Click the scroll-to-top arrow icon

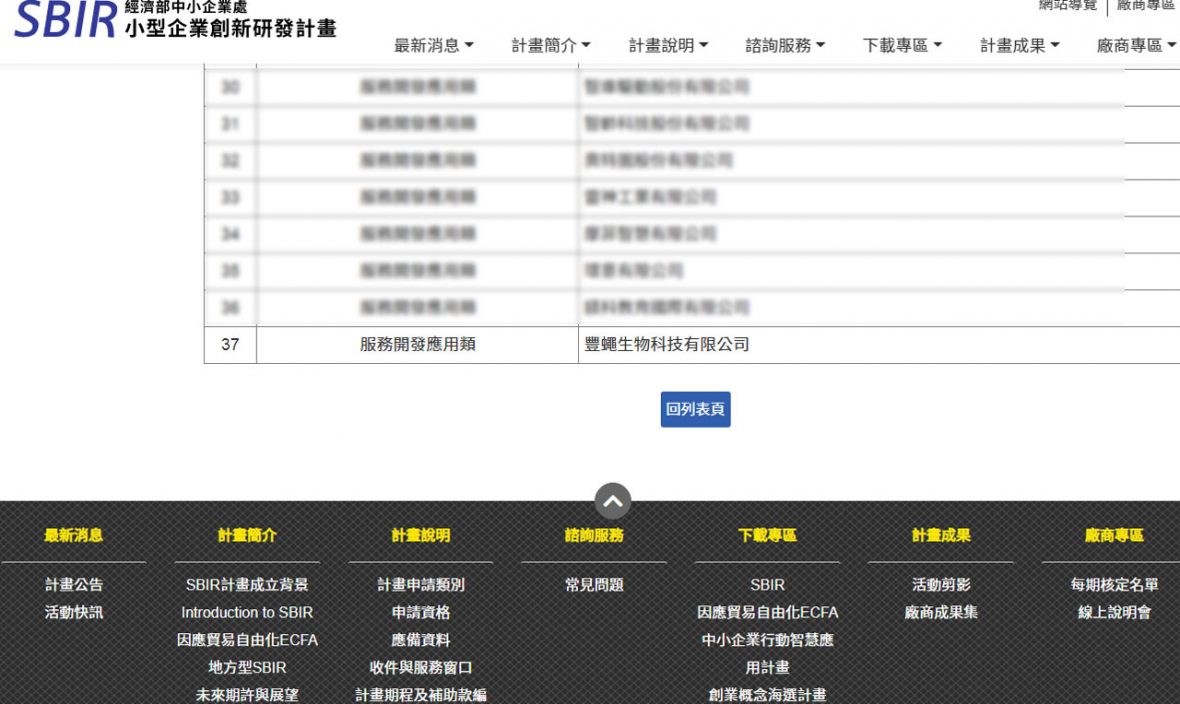tap(613, 501)
